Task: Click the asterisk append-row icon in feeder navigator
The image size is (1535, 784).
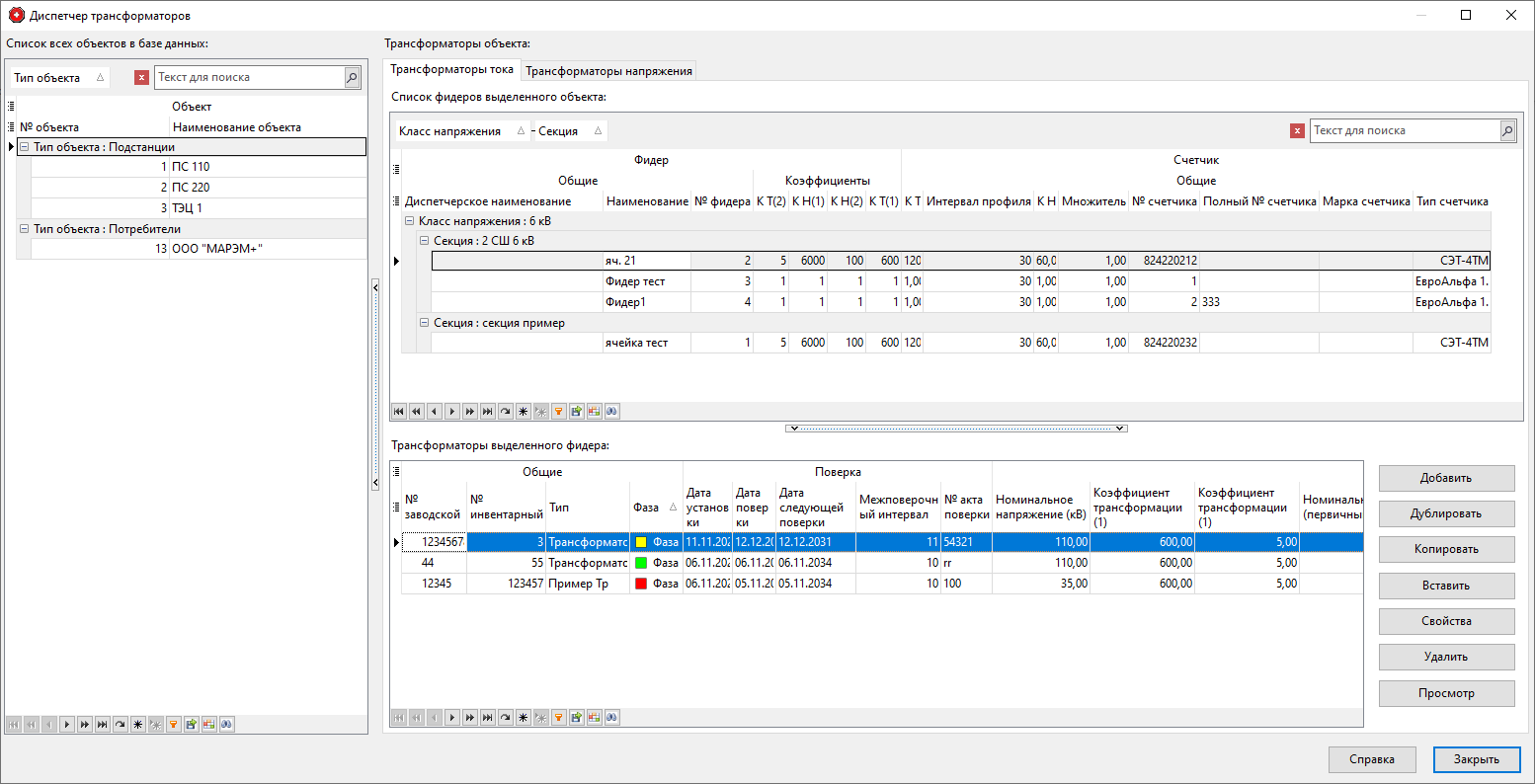Action: coord(525,411)
